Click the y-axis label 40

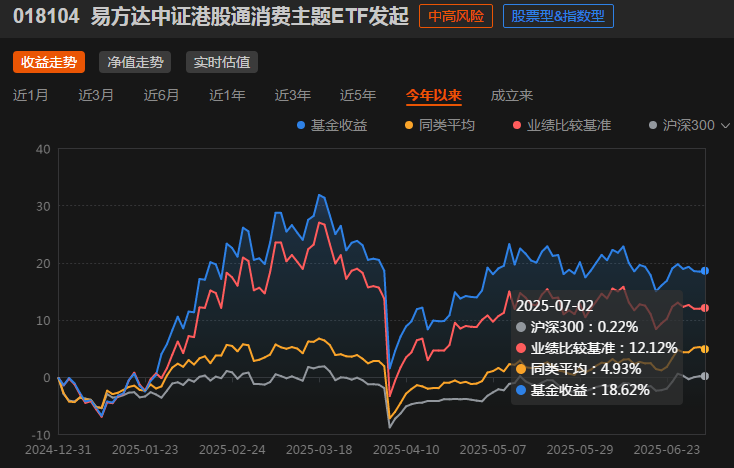tap(43, 150)
